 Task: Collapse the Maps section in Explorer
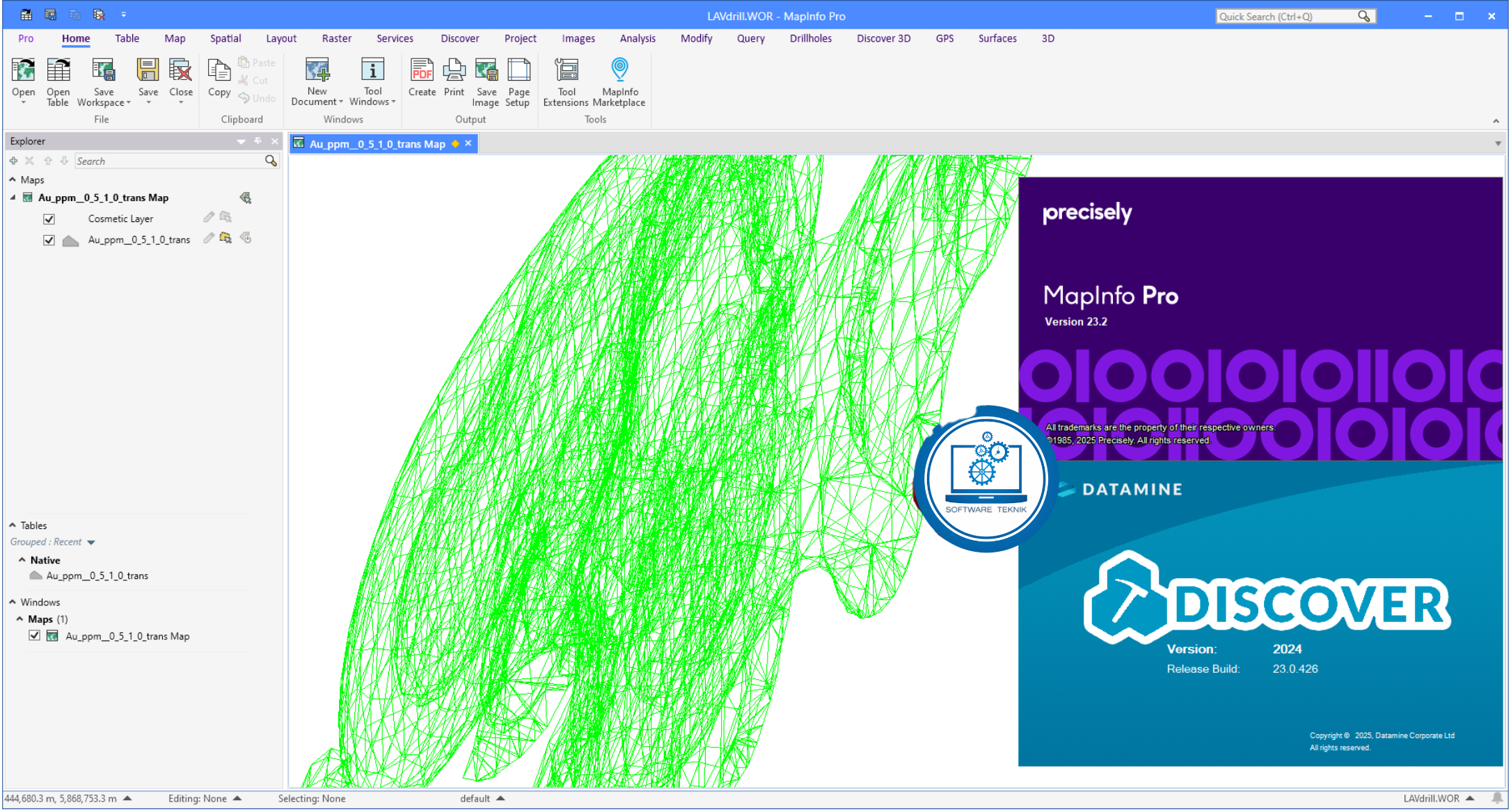point(13,180)
